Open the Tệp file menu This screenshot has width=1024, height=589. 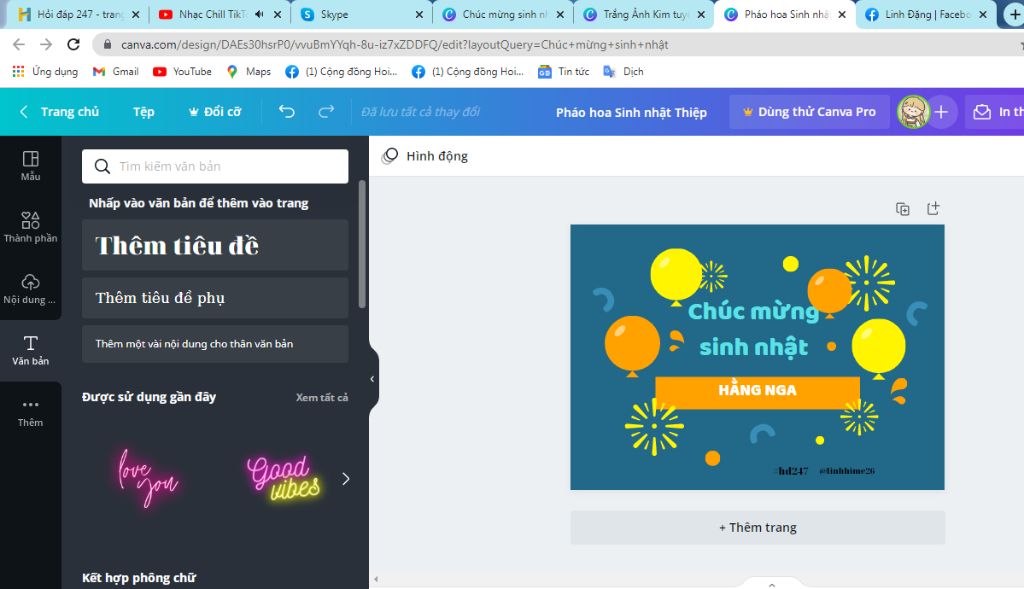144,112
